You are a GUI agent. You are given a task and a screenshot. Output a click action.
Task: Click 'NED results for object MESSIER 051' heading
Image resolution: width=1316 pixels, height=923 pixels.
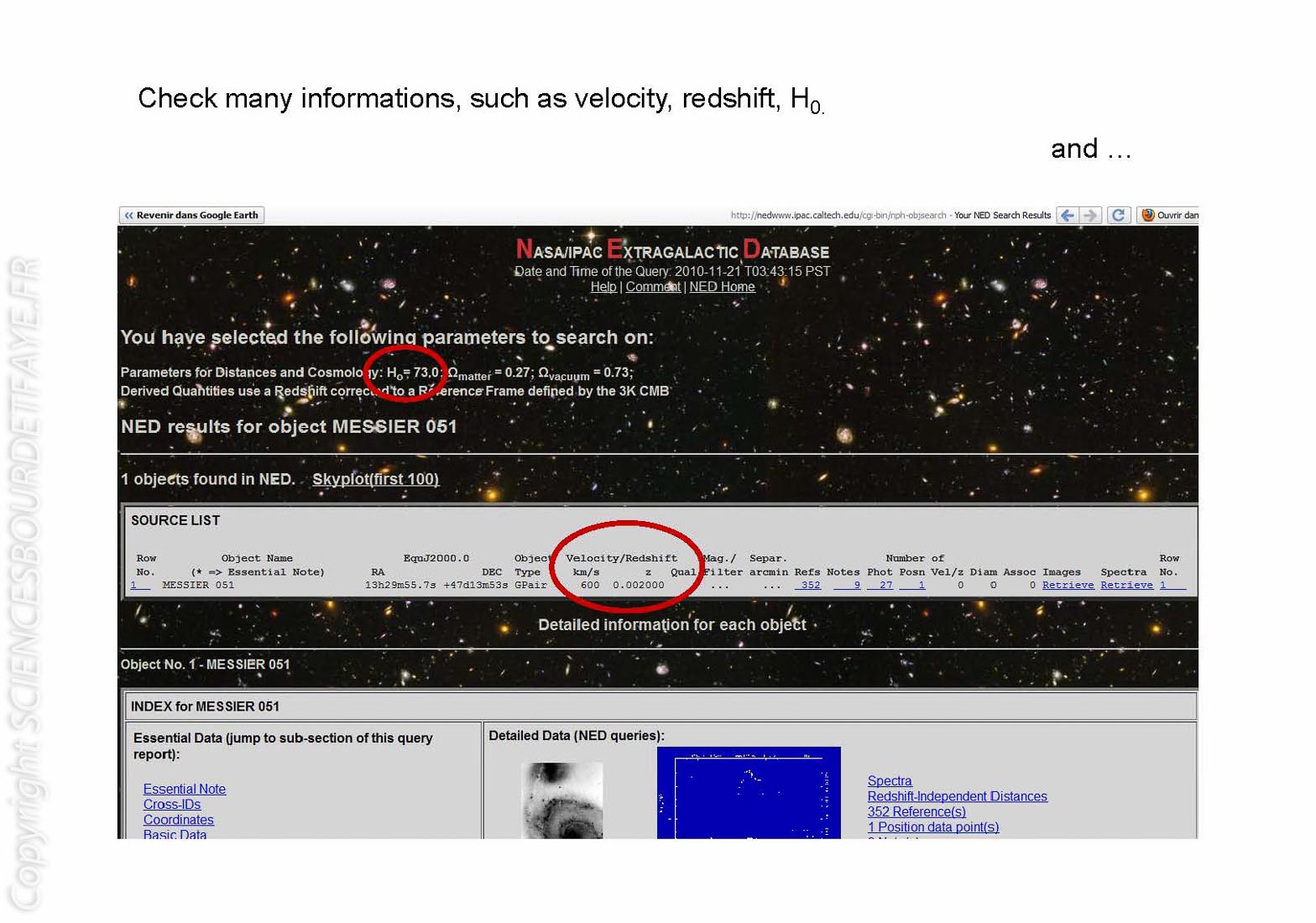pyautogui.click(x=289, y=426)
